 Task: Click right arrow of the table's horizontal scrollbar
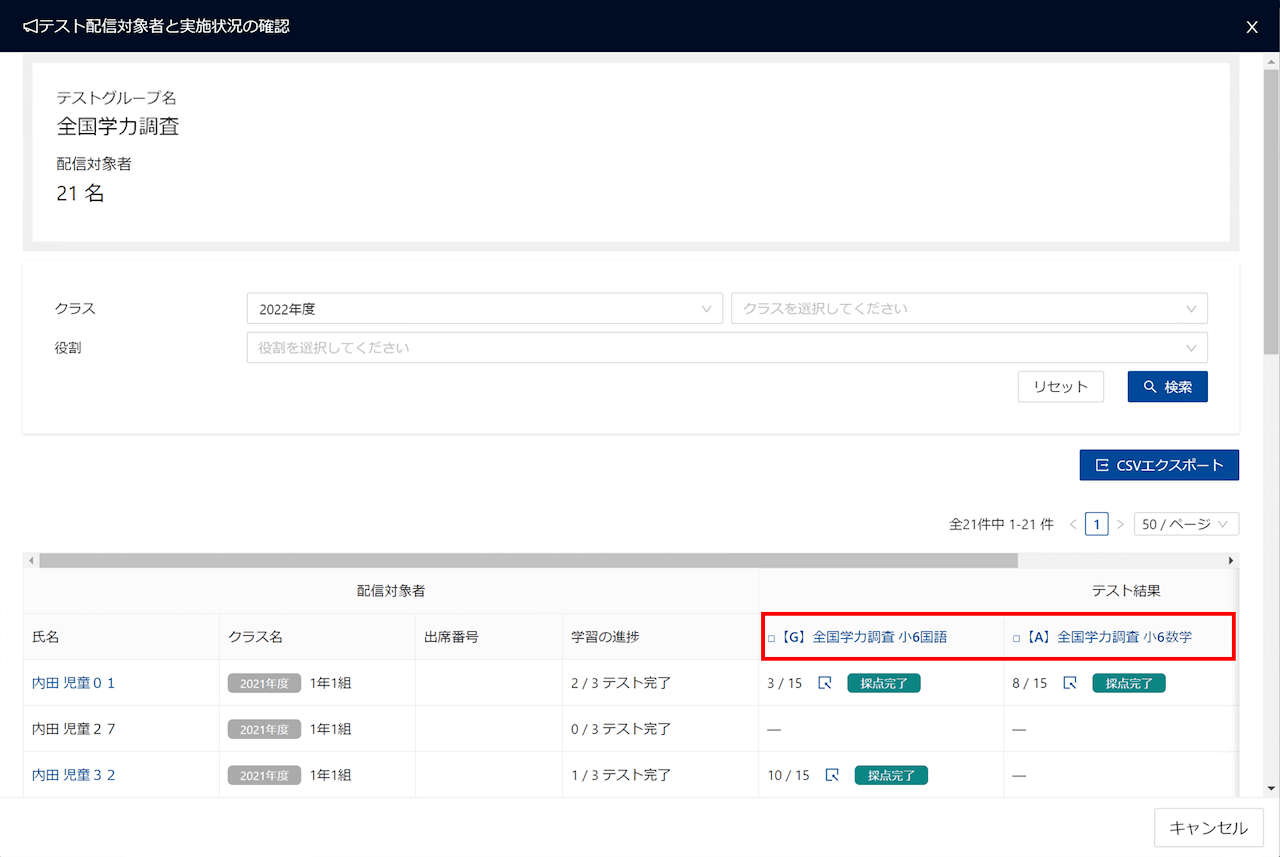pyautogui.click(x=1231, y=561)
